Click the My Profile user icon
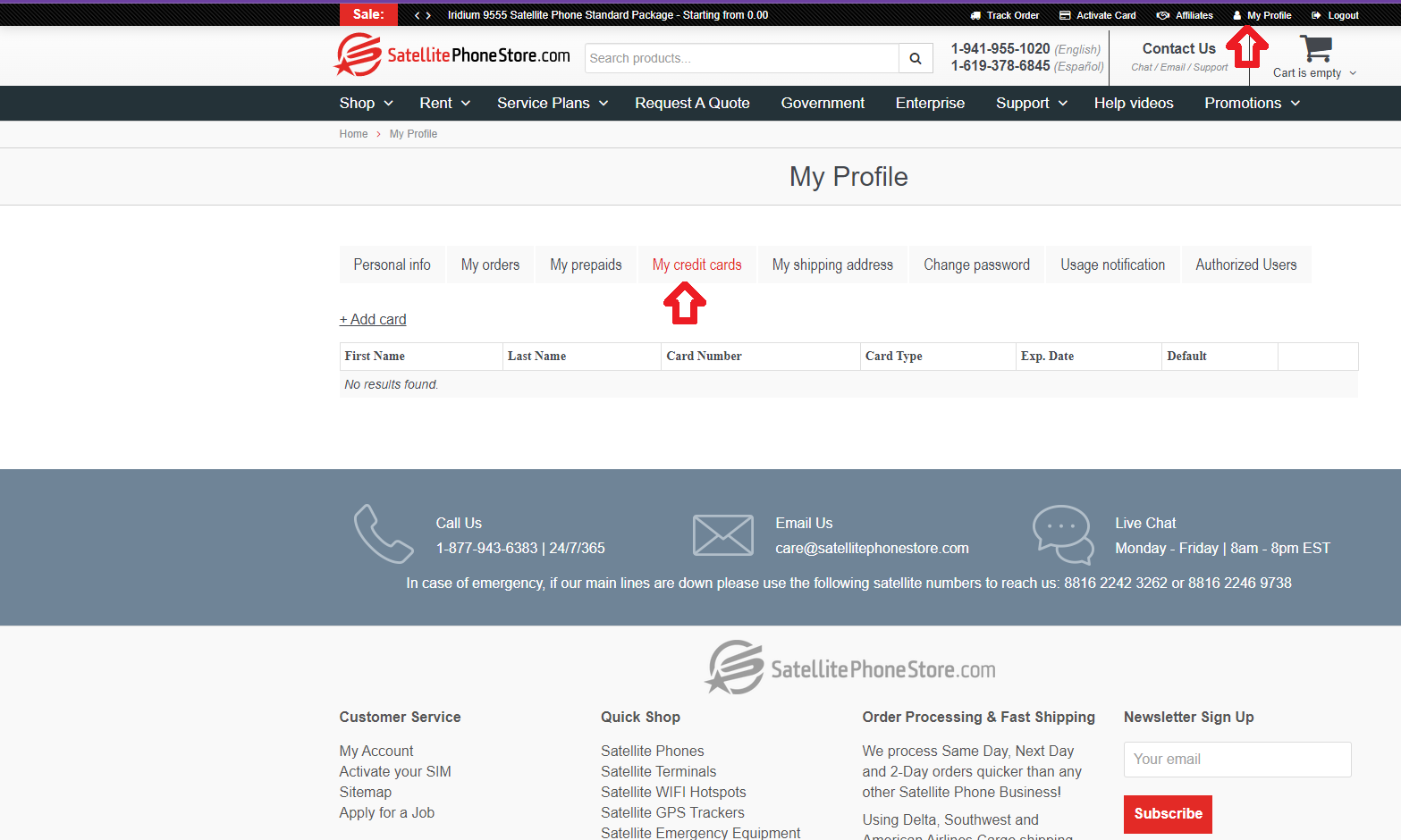 pos(1237,15)
